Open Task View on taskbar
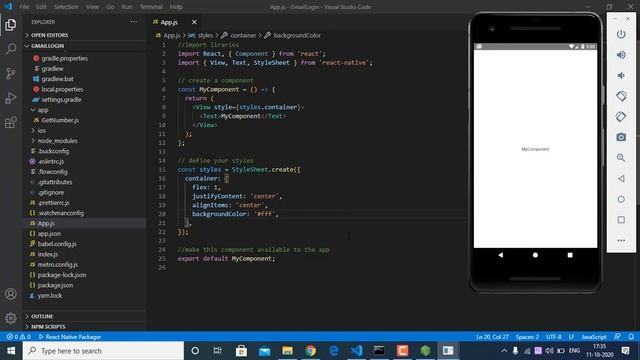This screenshot has width=640, height=360. click(218, 351)
